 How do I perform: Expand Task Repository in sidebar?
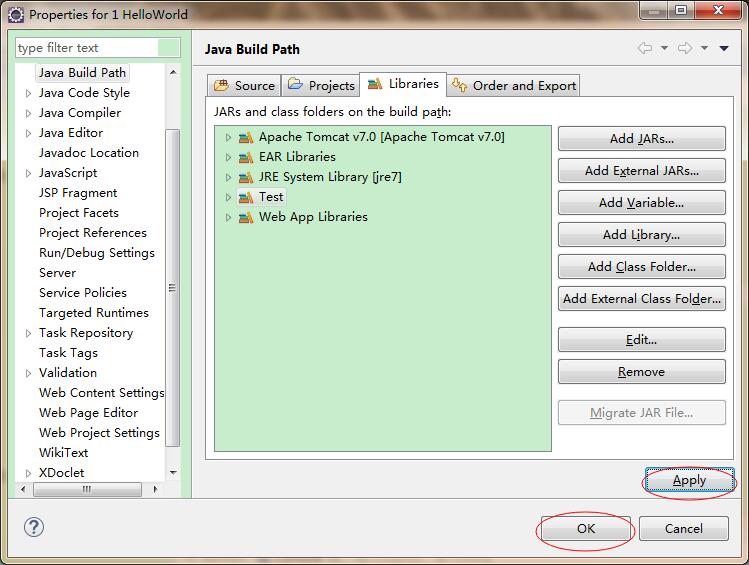tap(29, 333)
